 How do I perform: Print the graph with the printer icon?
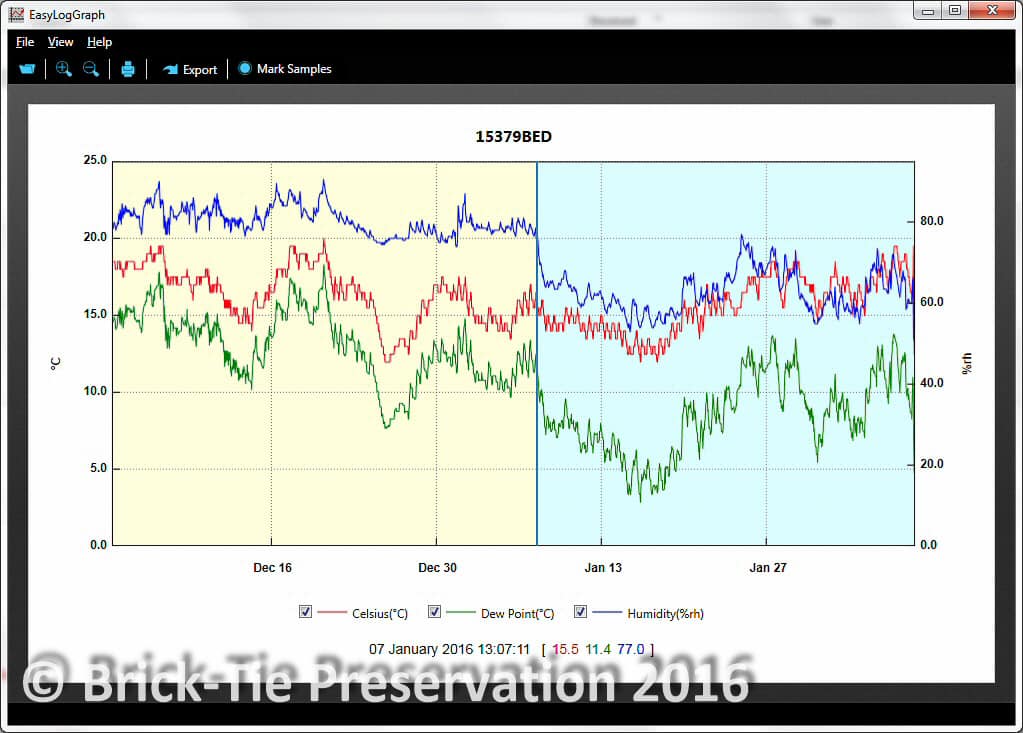tap(128, 69)
